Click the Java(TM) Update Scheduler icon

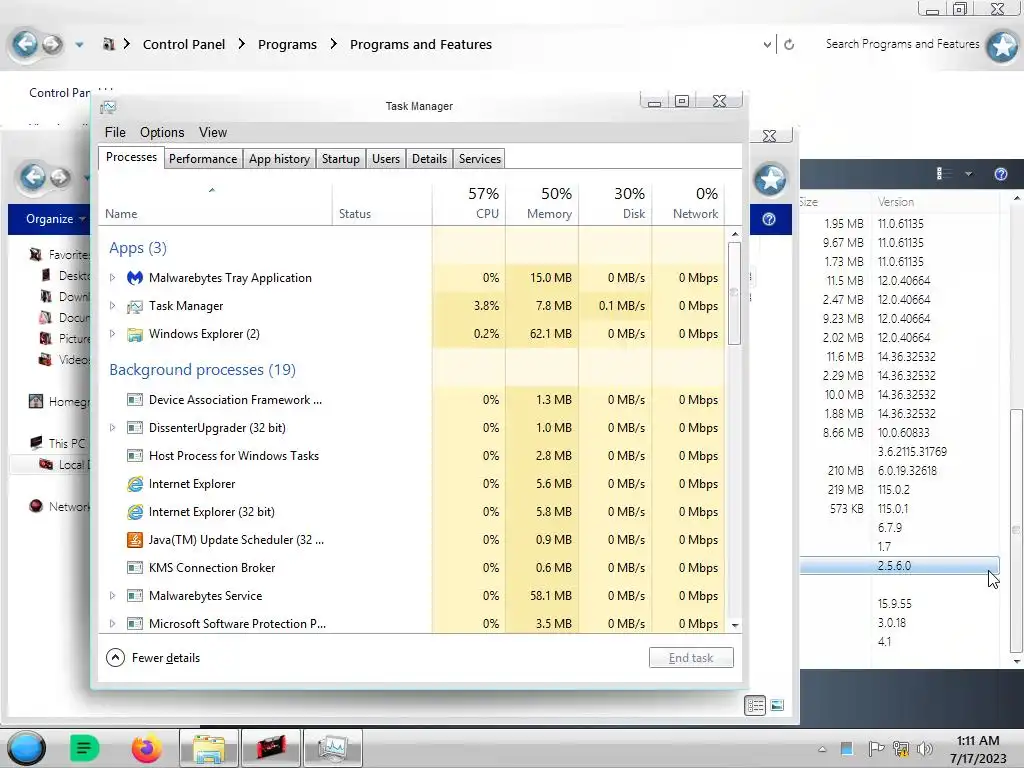135,540
